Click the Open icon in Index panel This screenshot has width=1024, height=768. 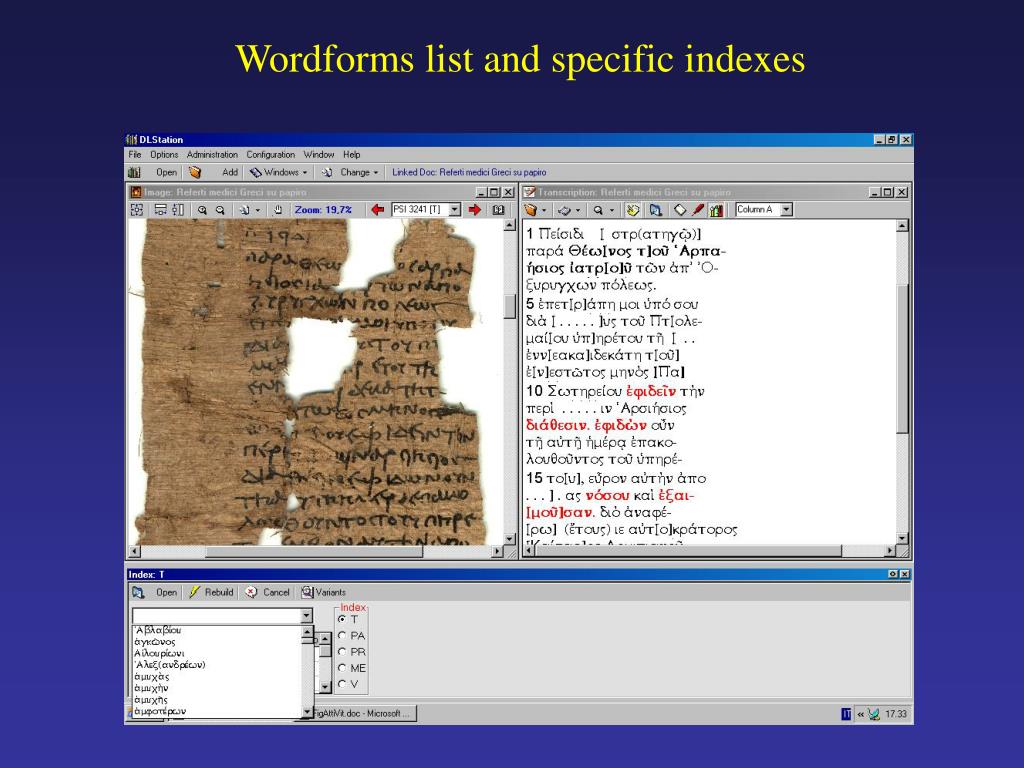tap(138, 592)
